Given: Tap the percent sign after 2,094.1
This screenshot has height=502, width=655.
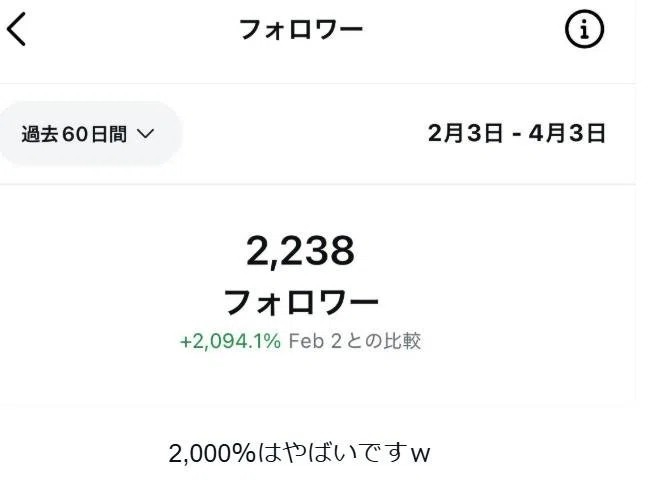Looking at the screenshot, I should (272, 341).
